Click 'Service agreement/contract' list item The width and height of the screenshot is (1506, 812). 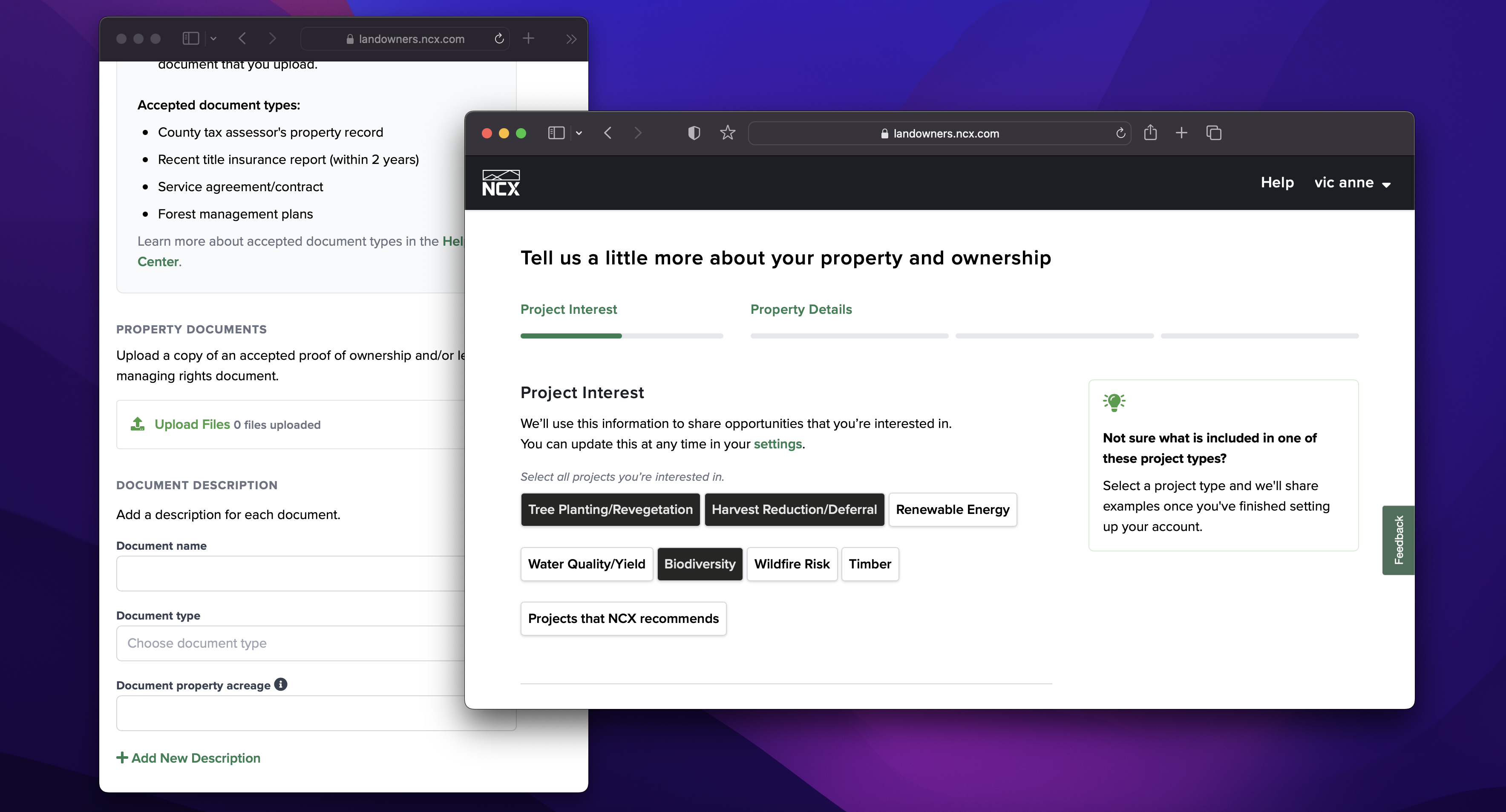tap(240, 187)
